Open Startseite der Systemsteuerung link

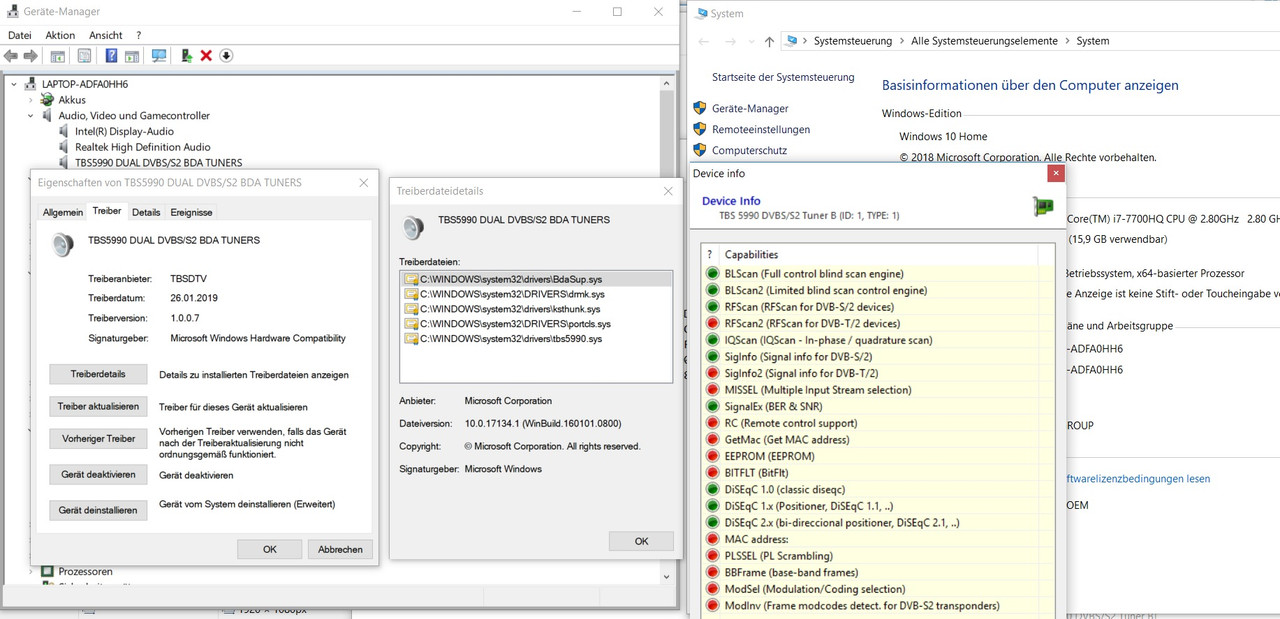point(783,77)
